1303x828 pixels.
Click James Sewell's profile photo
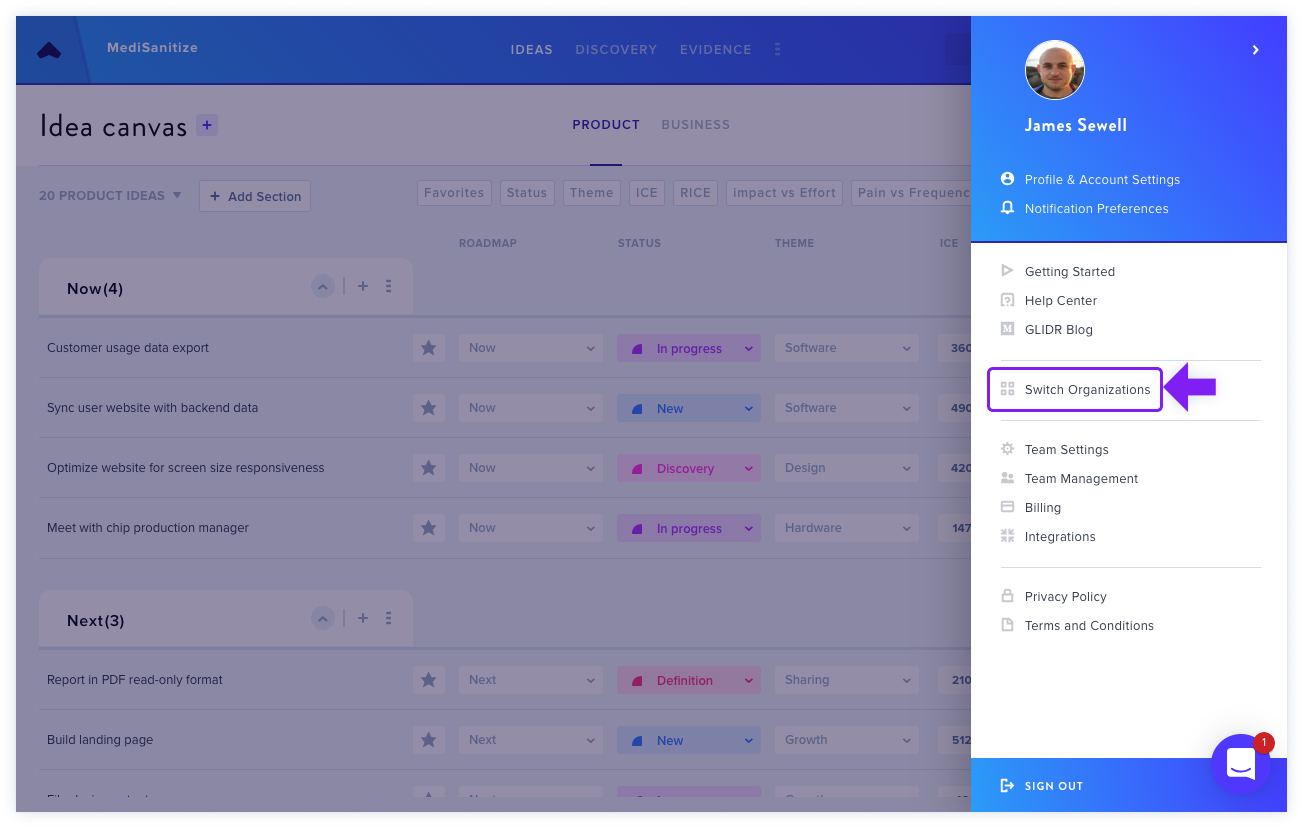(1055, 70)
